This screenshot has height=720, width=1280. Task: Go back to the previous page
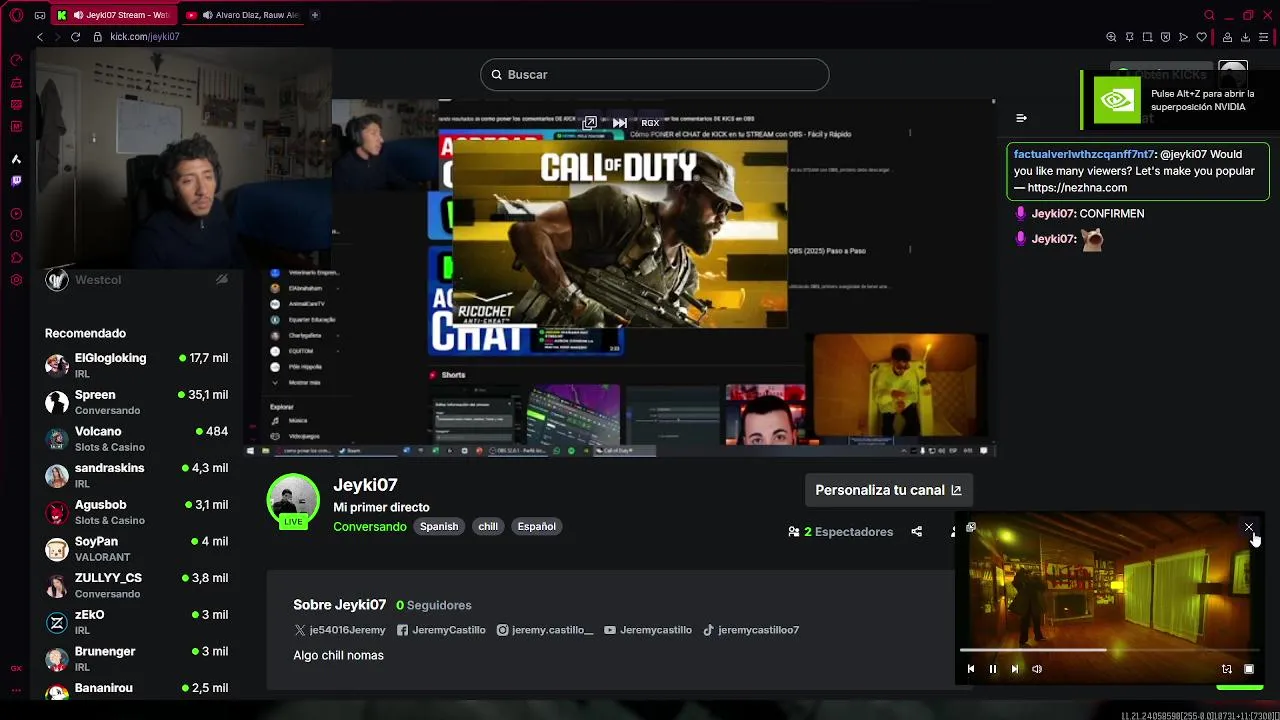(x=40, y=37)
